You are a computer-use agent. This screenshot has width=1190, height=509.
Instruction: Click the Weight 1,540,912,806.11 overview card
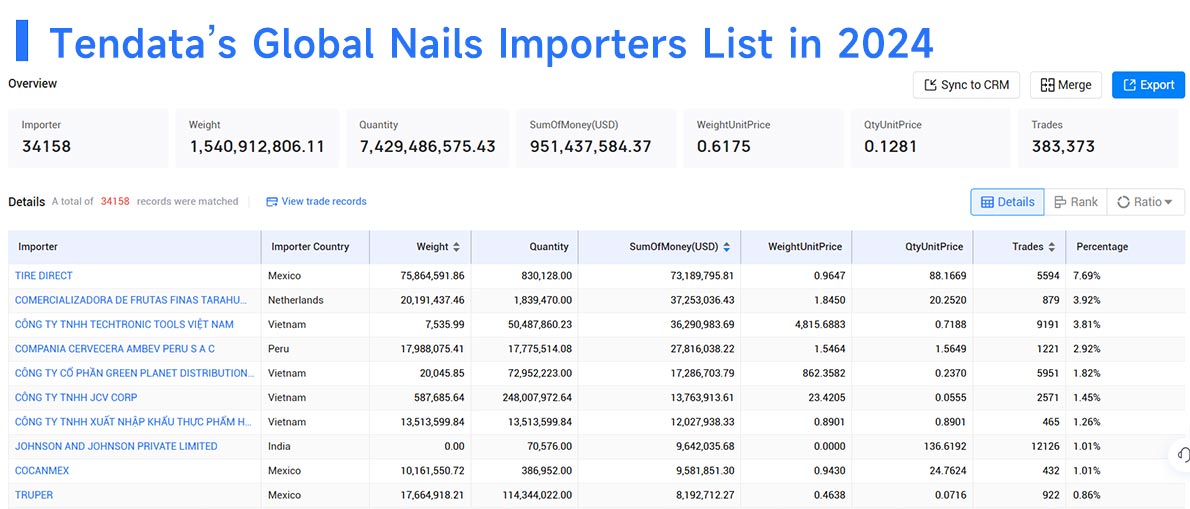[257, 138]
